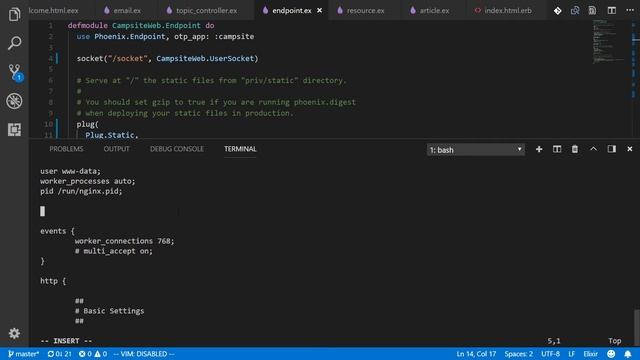Open Source Control view with badge
Viewport: 640px width, 360px height.
[15, 72]
